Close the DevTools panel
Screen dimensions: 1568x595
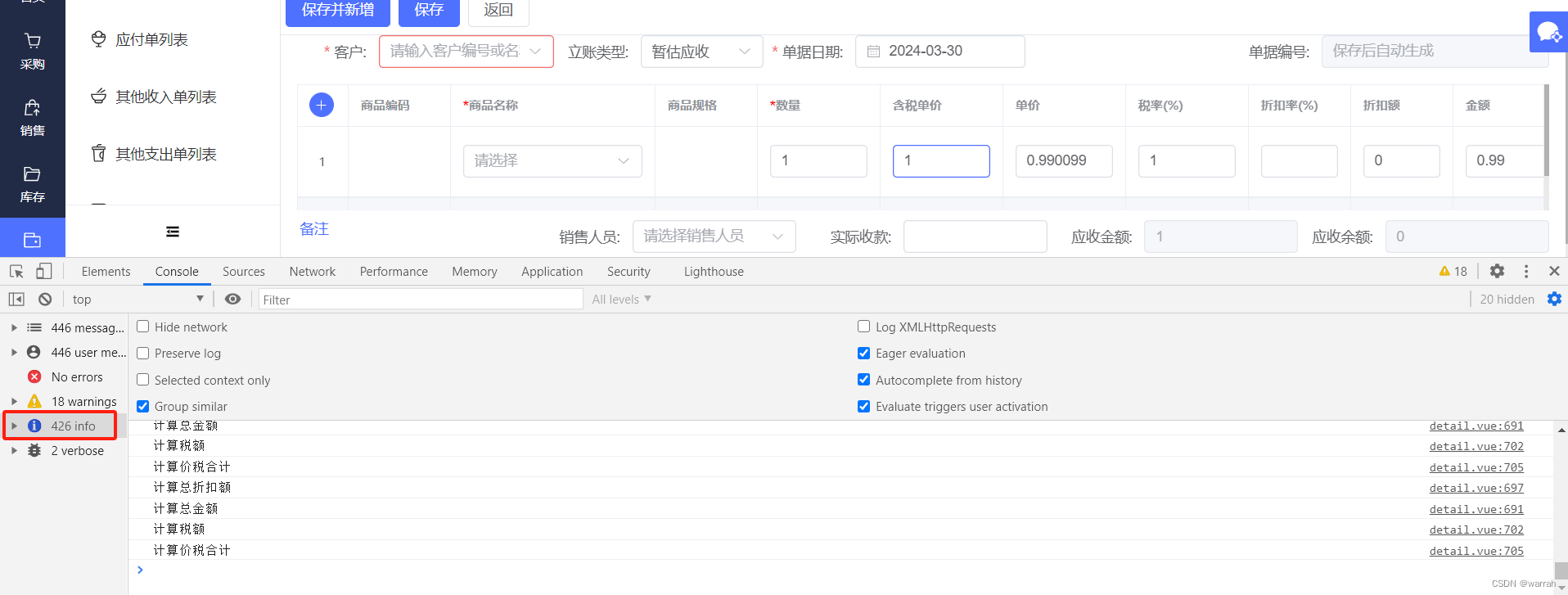coord(1554,271)
